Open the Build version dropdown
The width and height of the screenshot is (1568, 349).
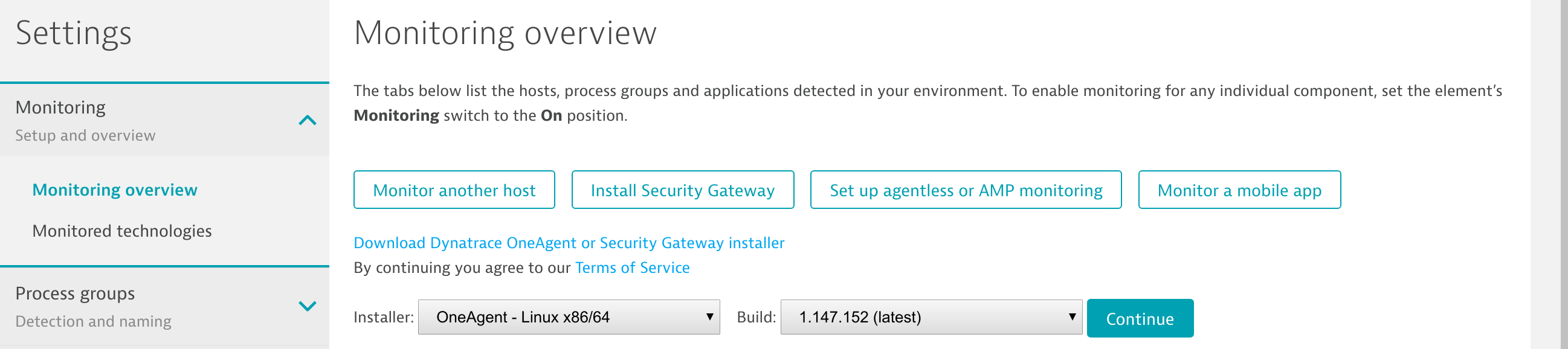point(931,318)
